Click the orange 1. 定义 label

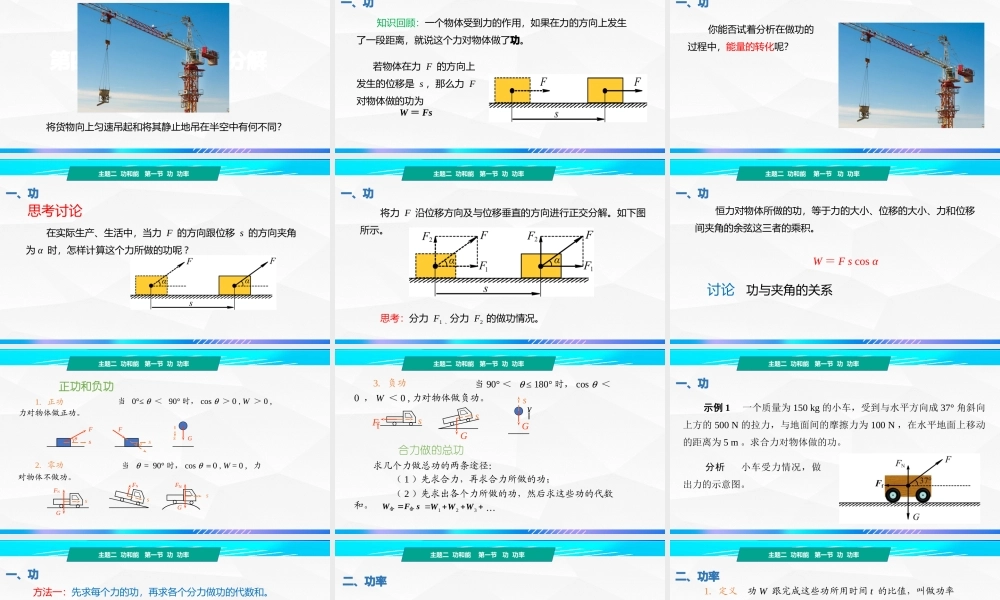tap(720, 591)
